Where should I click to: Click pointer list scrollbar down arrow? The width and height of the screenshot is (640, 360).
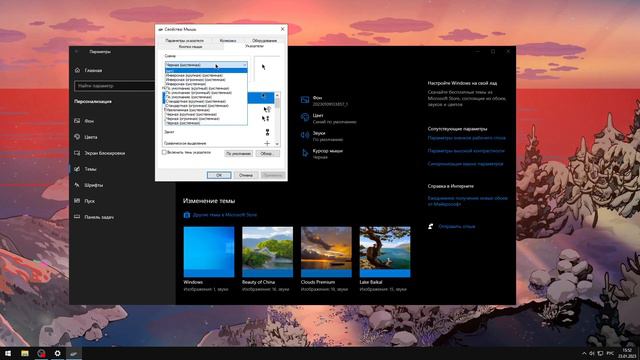278,144
